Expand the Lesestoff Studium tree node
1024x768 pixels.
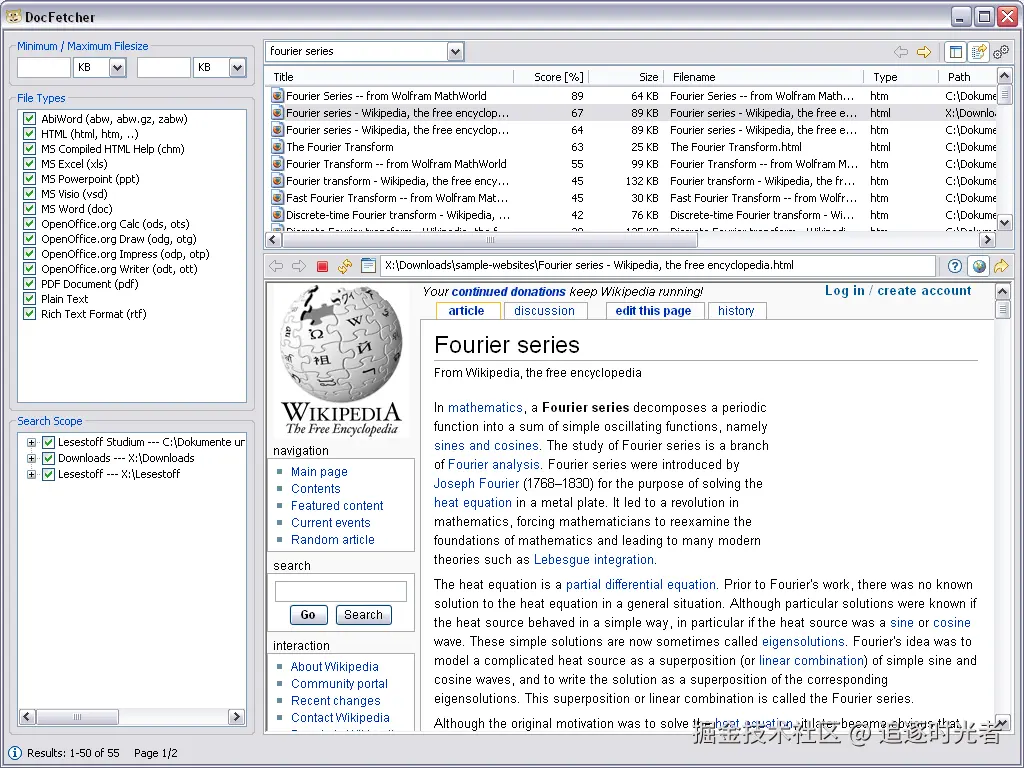click(x=32, y=442)
